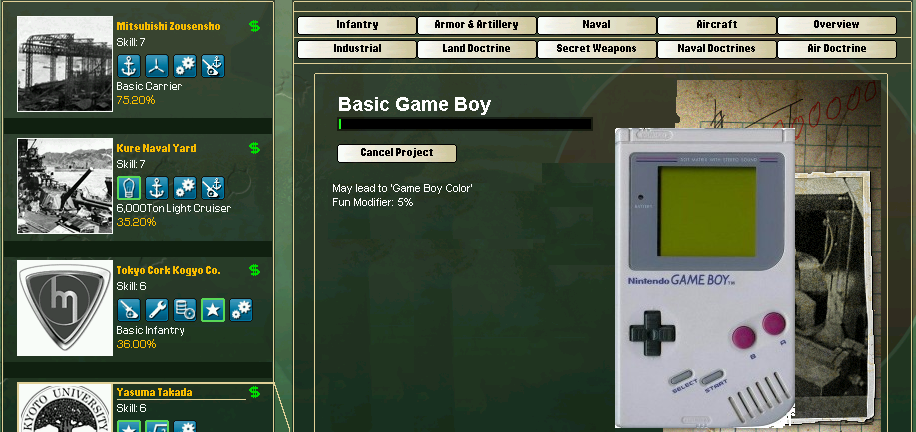Select the Kure Naval Yard team name
This screenshot has width=916, height=432.
(157, 148)
